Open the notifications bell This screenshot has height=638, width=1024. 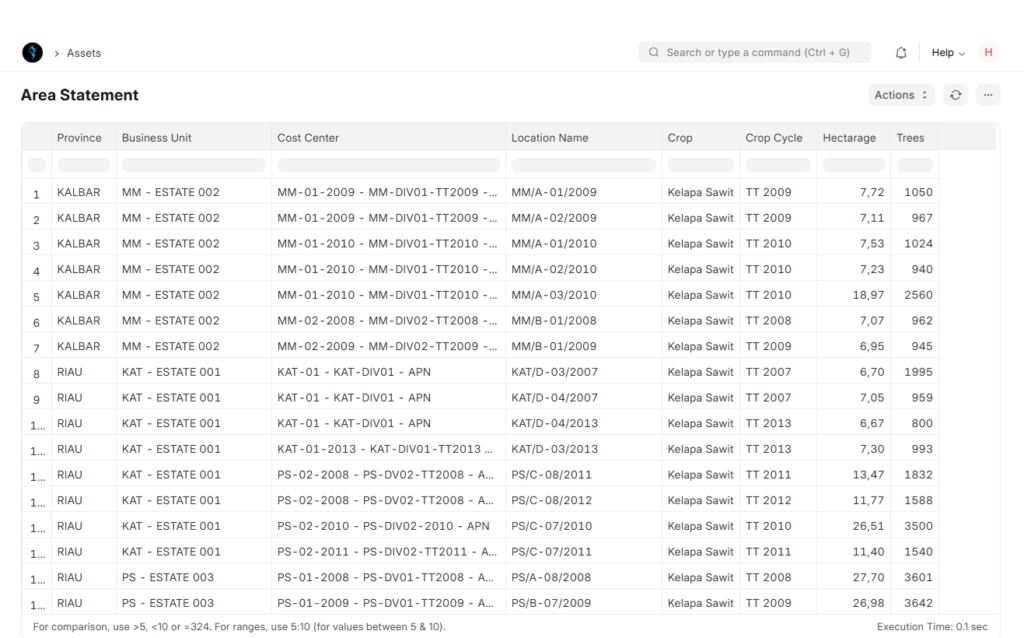coord(901,53)
